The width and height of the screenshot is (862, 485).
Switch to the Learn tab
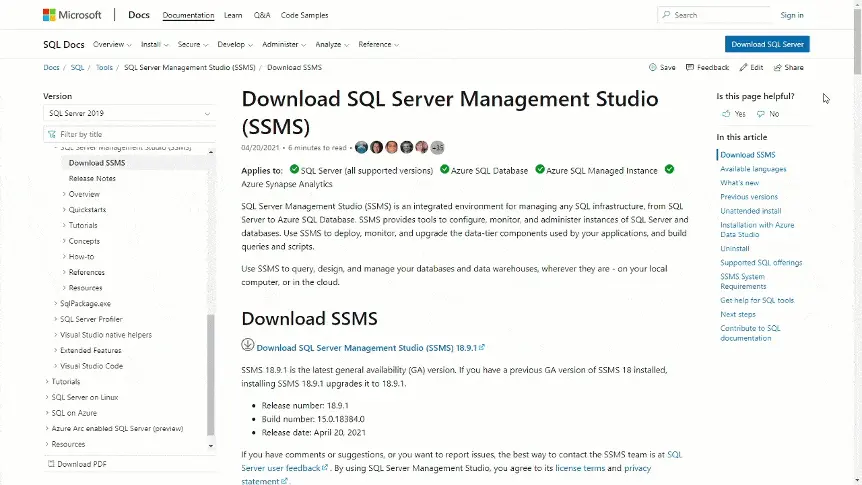click(233, 16)
